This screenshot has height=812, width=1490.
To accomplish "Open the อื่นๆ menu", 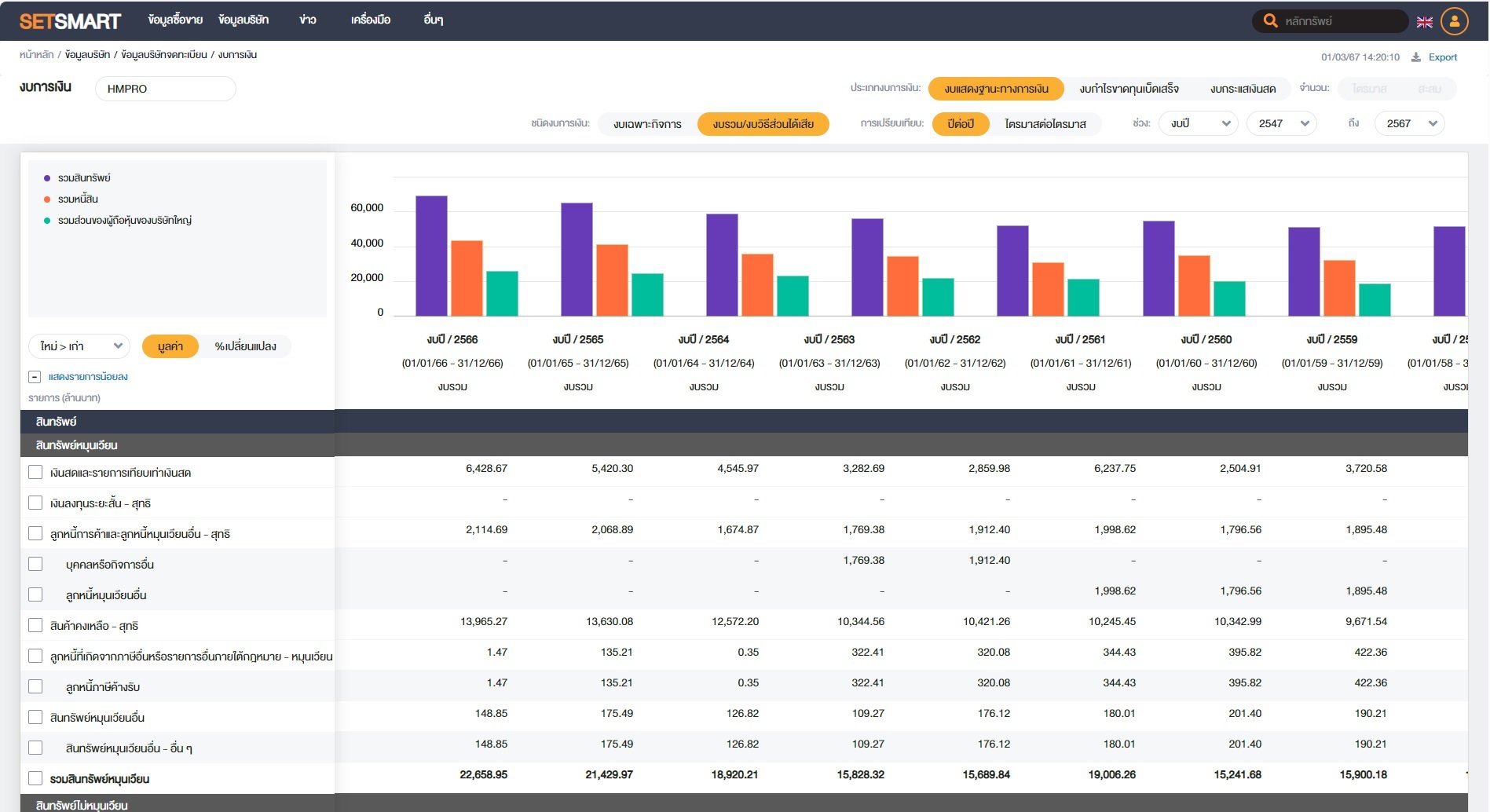I will (x=433, y=20).
